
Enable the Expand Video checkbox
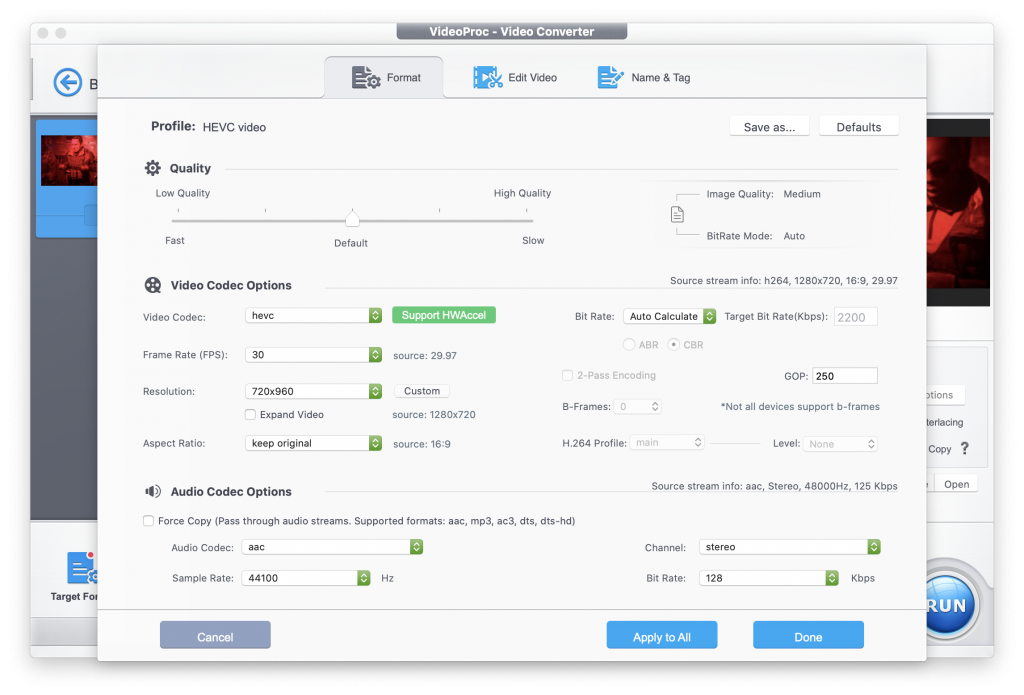pyautogui.click(x=250, y=414)
